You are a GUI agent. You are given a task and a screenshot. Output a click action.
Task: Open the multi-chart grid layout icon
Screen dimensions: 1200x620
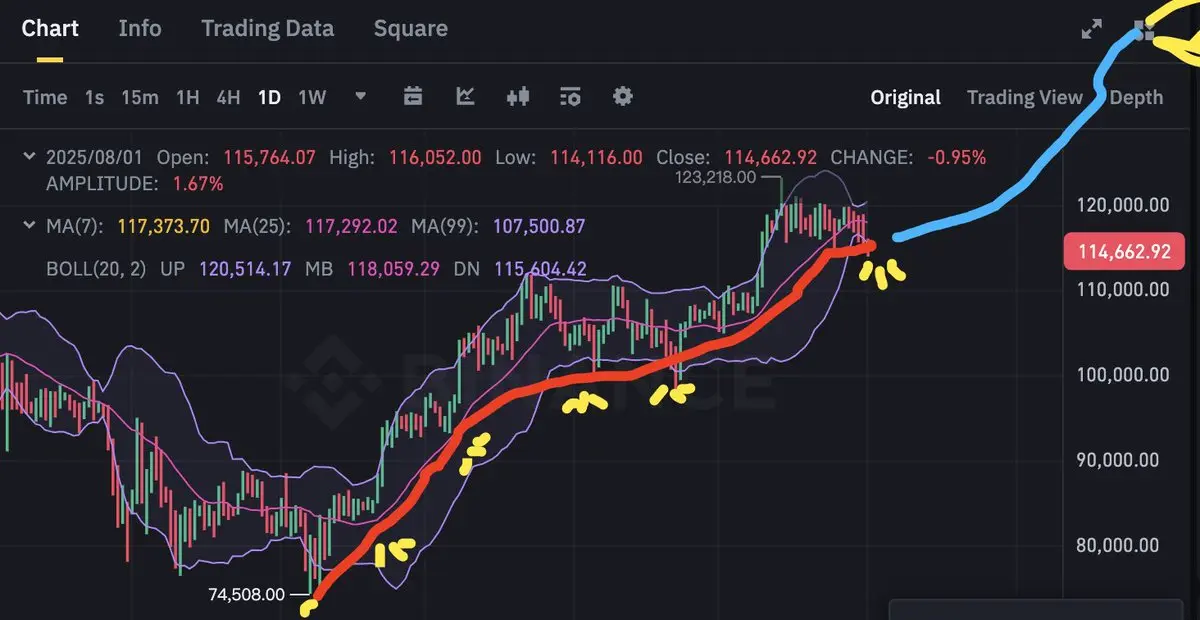[x=1144, y=29]
